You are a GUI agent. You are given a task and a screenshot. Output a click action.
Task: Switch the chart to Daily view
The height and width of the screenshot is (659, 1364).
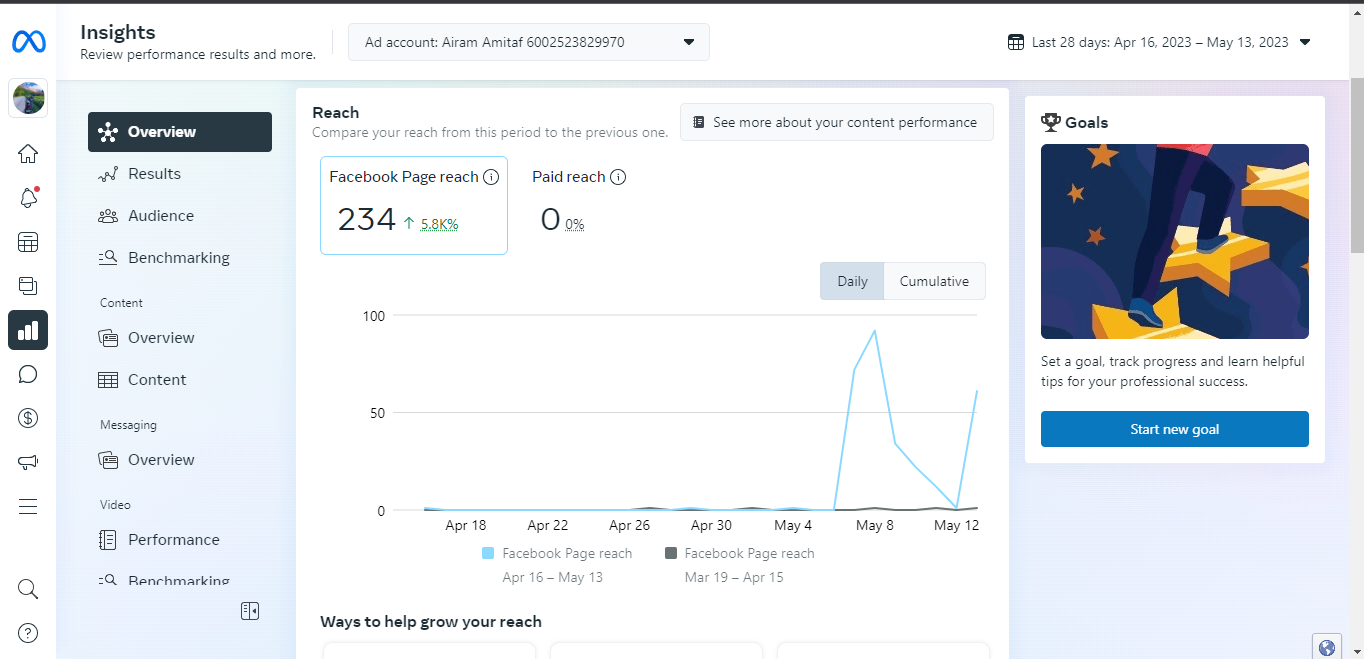(852, 281)
